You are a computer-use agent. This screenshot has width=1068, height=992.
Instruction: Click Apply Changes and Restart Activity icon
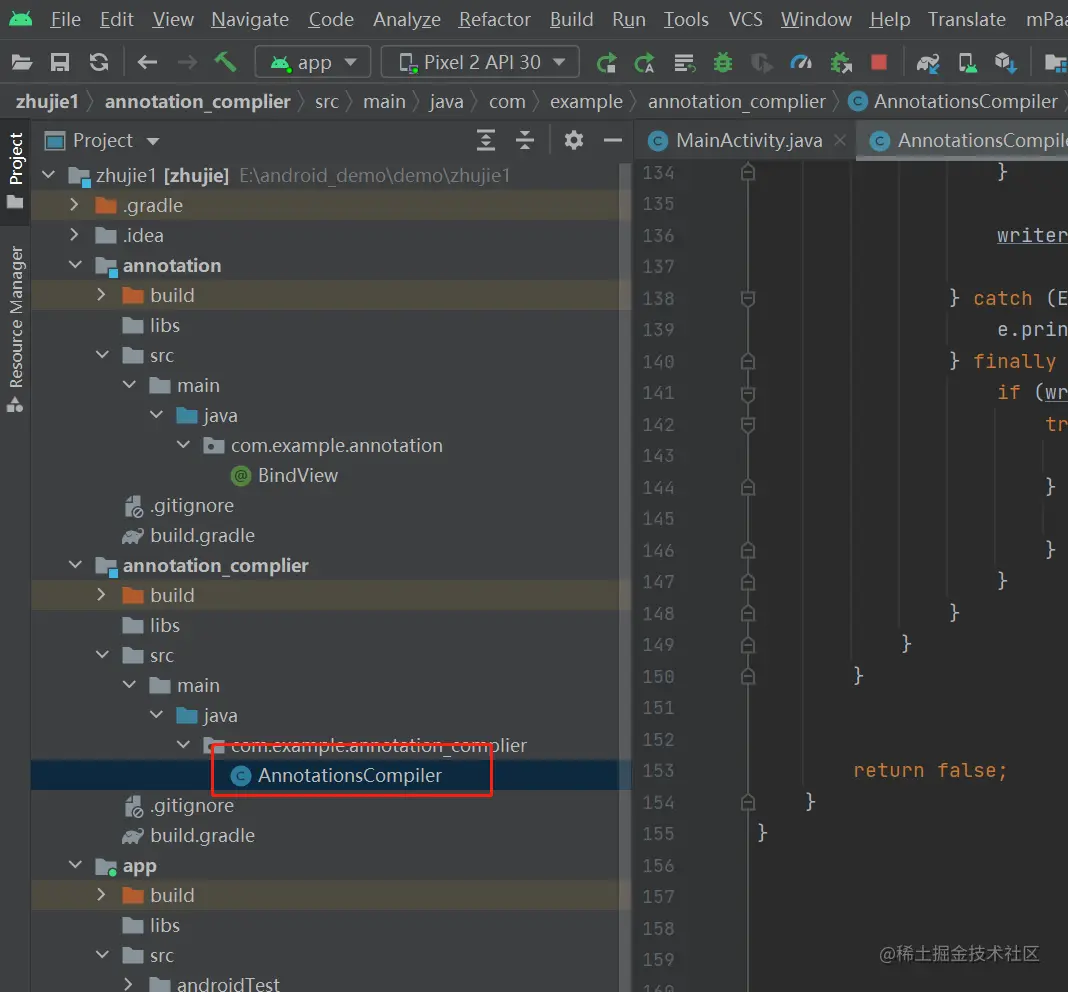coord(644,63)
